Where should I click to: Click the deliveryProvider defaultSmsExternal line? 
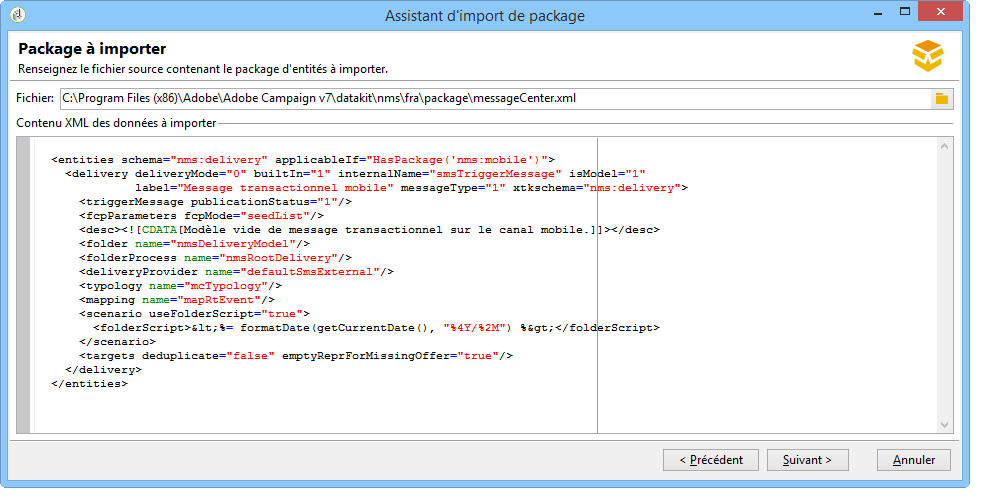236,272
